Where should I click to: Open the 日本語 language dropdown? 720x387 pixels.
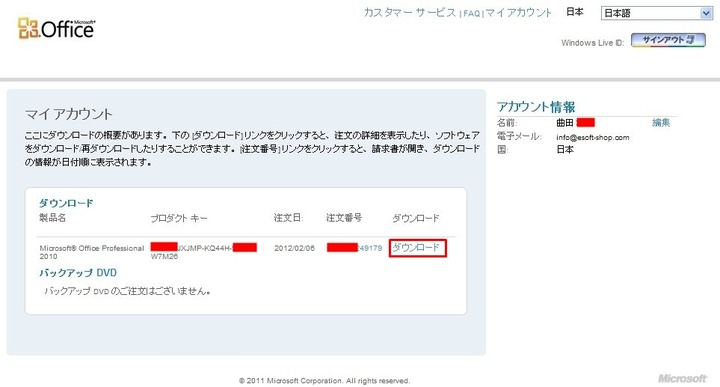coord(657,13)
